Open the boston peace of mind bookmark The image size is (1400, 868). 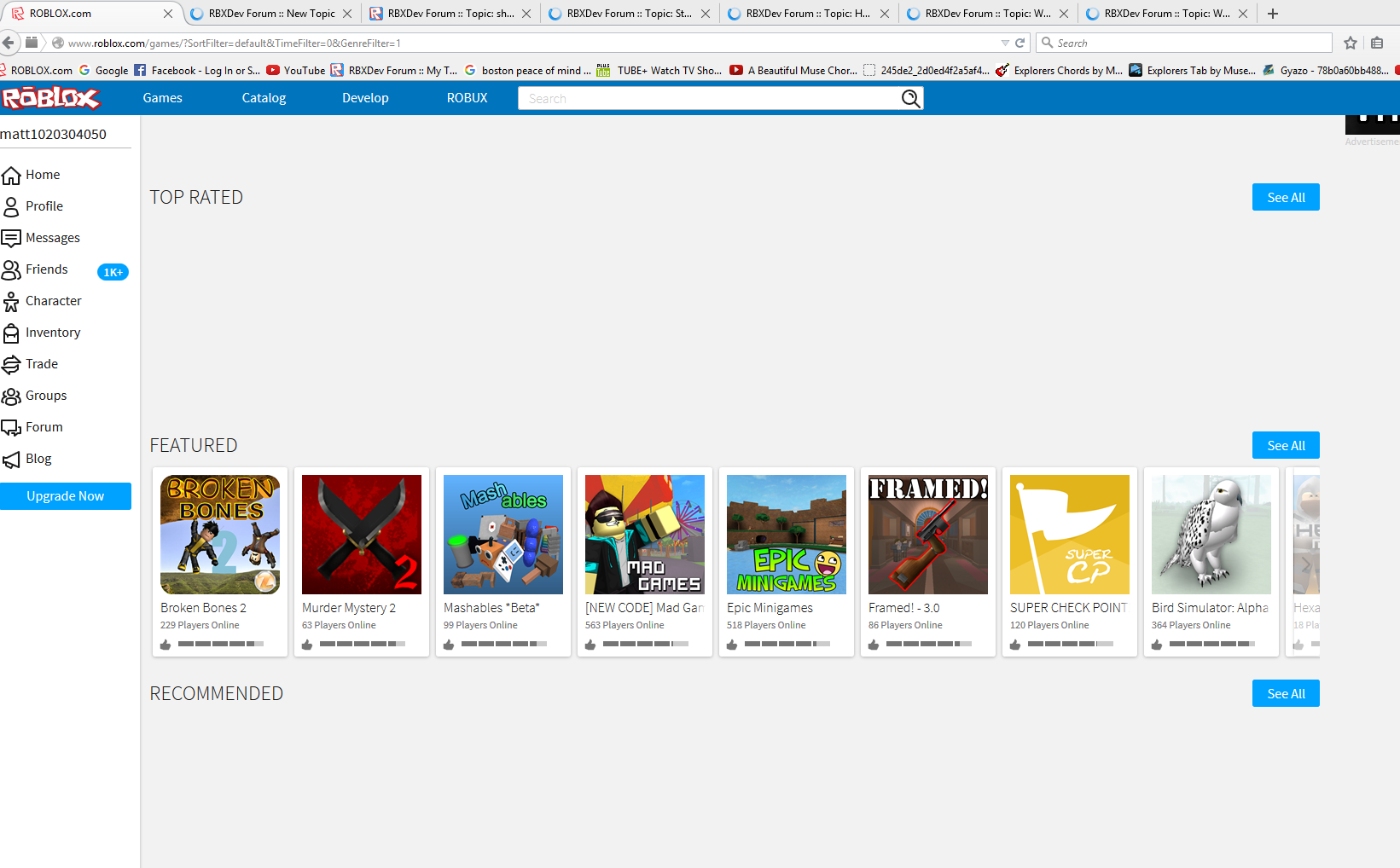point(528,71)
